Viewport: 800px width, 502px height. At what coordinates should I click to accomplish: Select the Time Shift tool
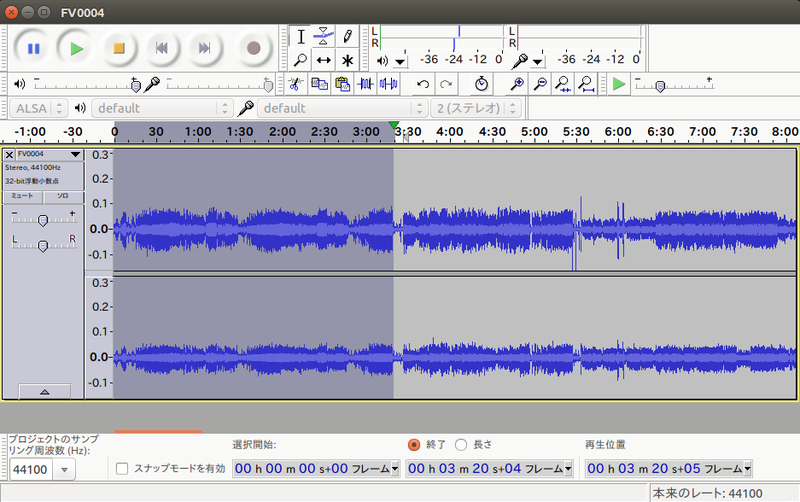323,60
